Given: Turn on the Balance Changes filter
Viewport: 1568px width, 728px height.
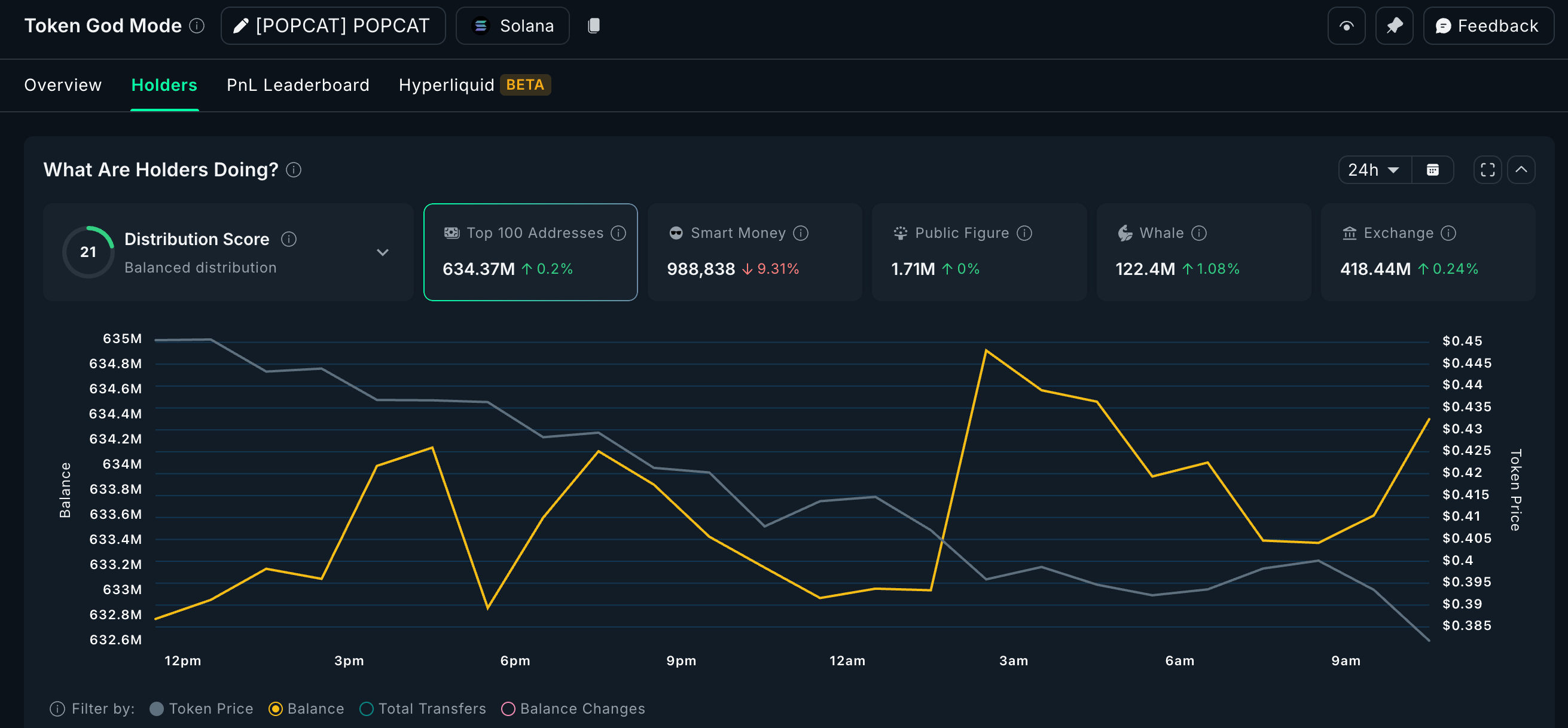Looking at the screenshot, I should 509,708.
